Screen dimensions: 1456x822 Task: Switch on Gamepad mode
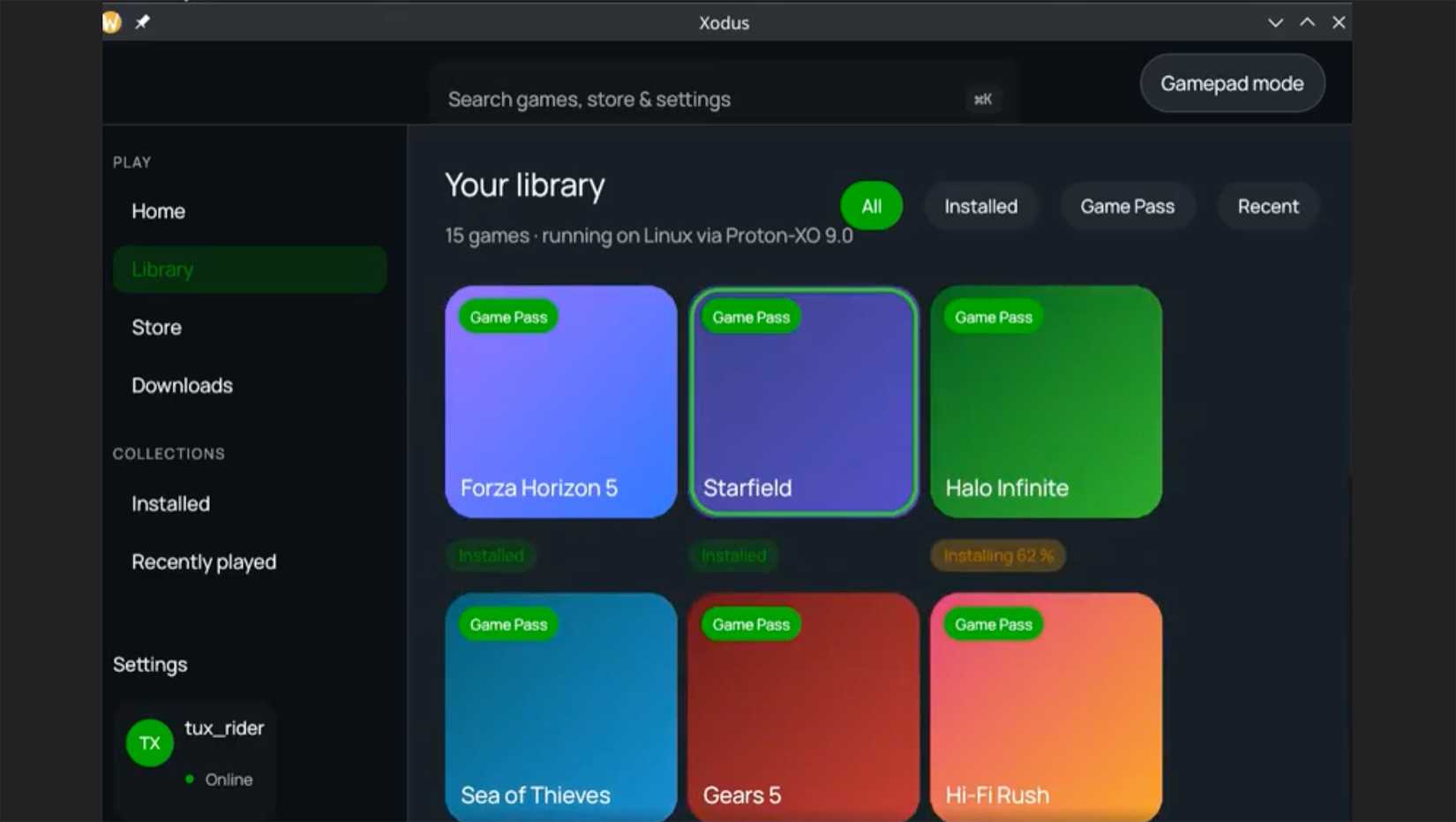tap(1232, 83)
